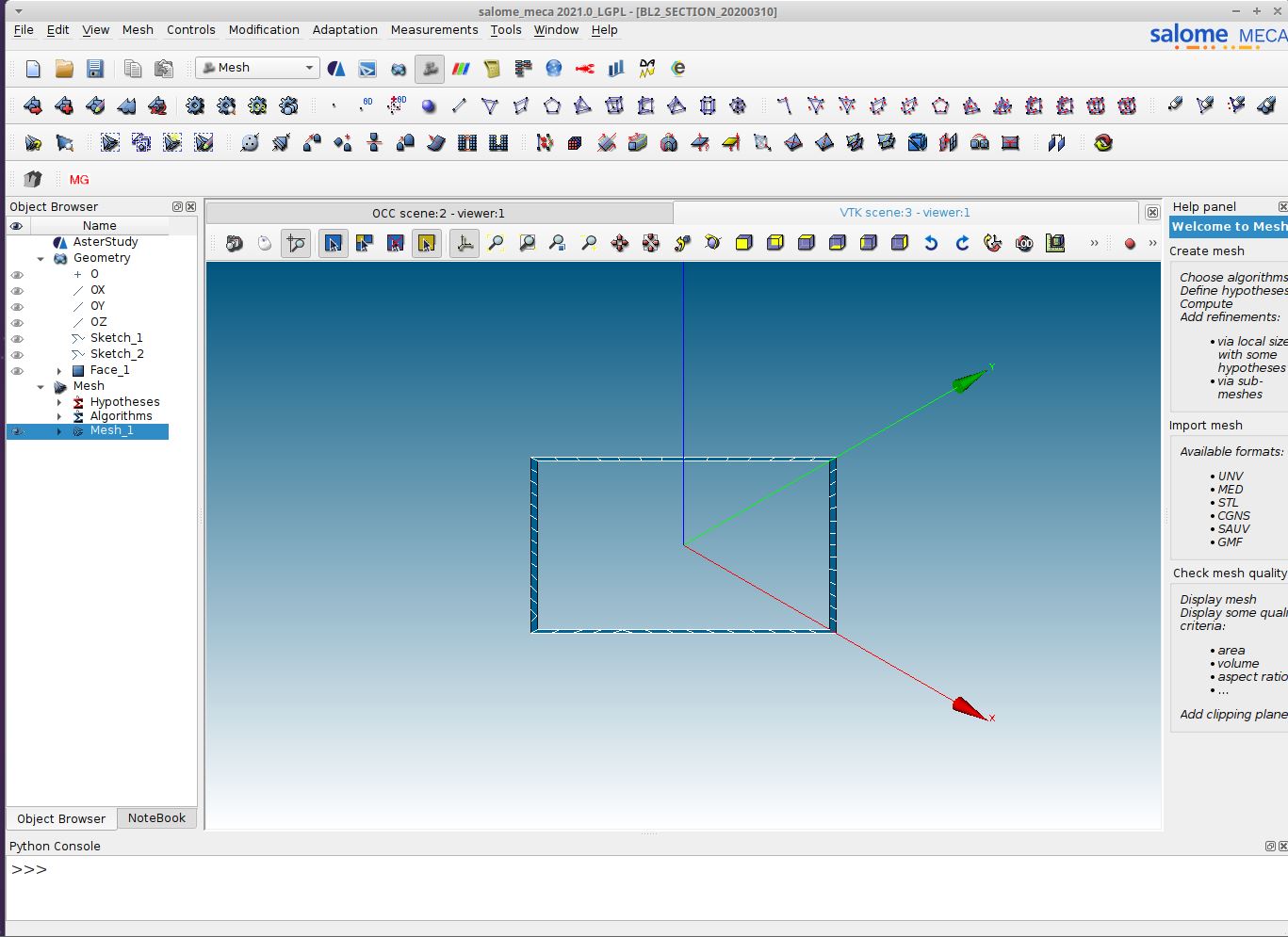
Task: Click the green-red refresh Update icon
Action: pyautogui.click(x=1103, y=143)
